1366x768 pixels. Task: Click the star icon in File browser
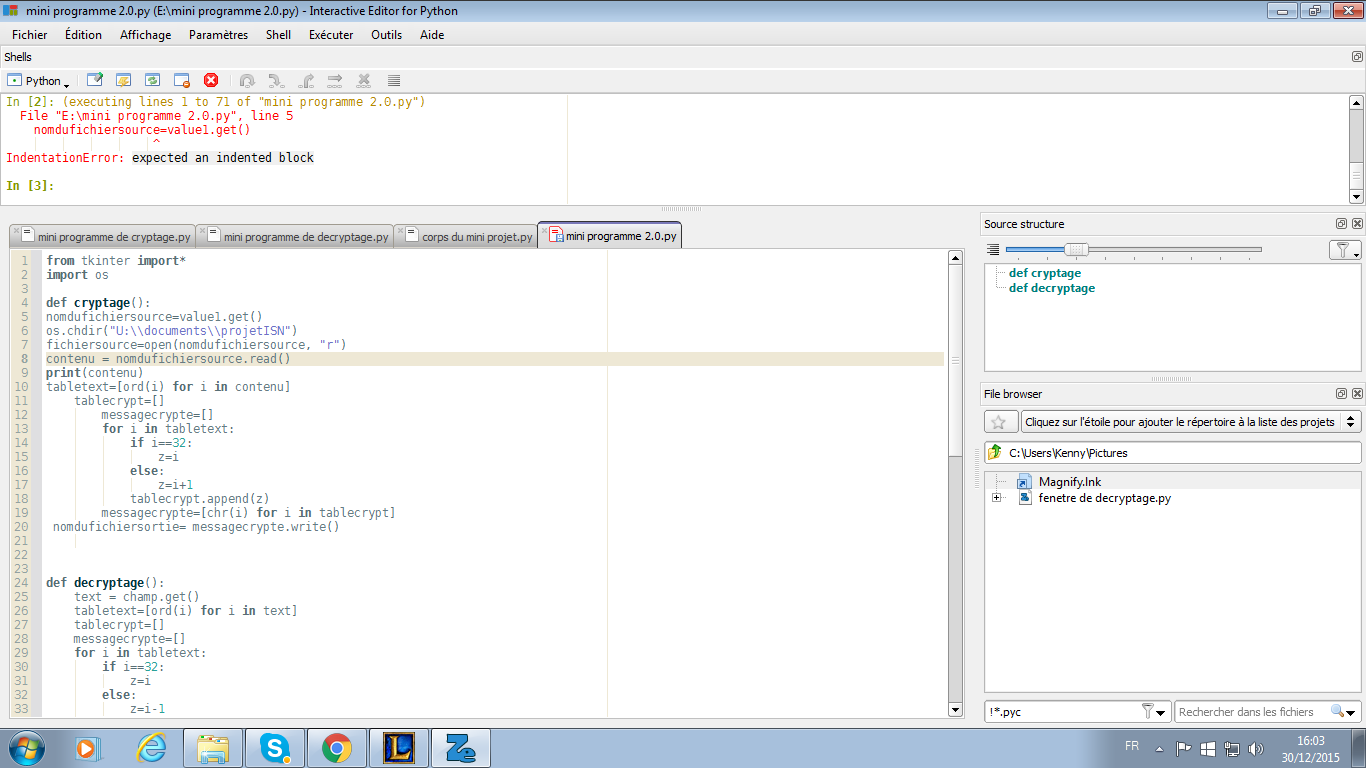(997, 422)
